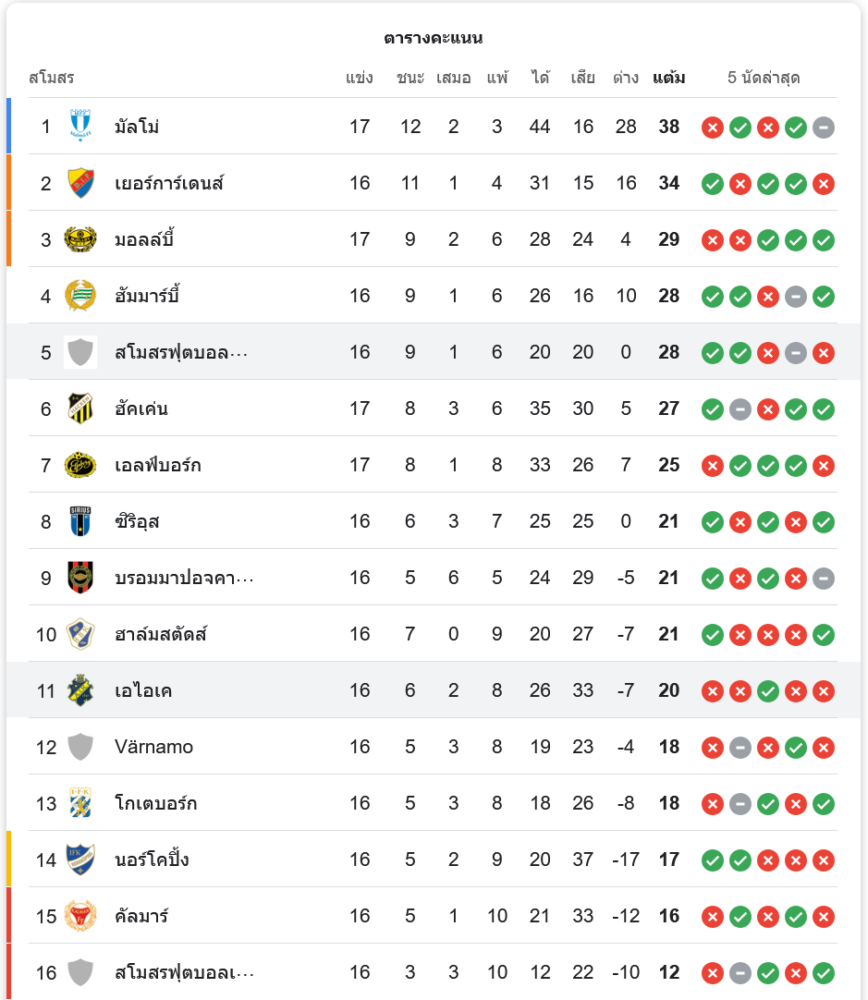Open the Värnamo team link

pos(154,747)
